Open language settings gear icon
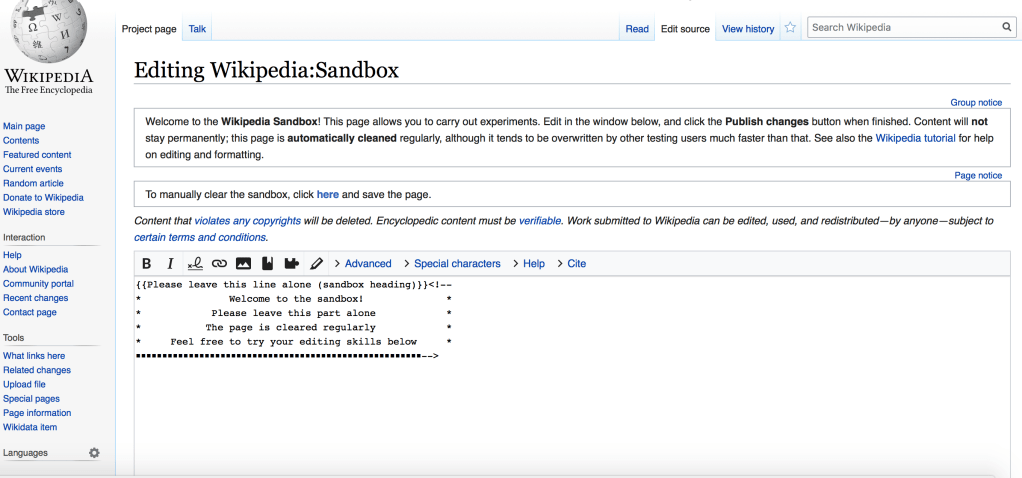 click(x=94, y=453)
